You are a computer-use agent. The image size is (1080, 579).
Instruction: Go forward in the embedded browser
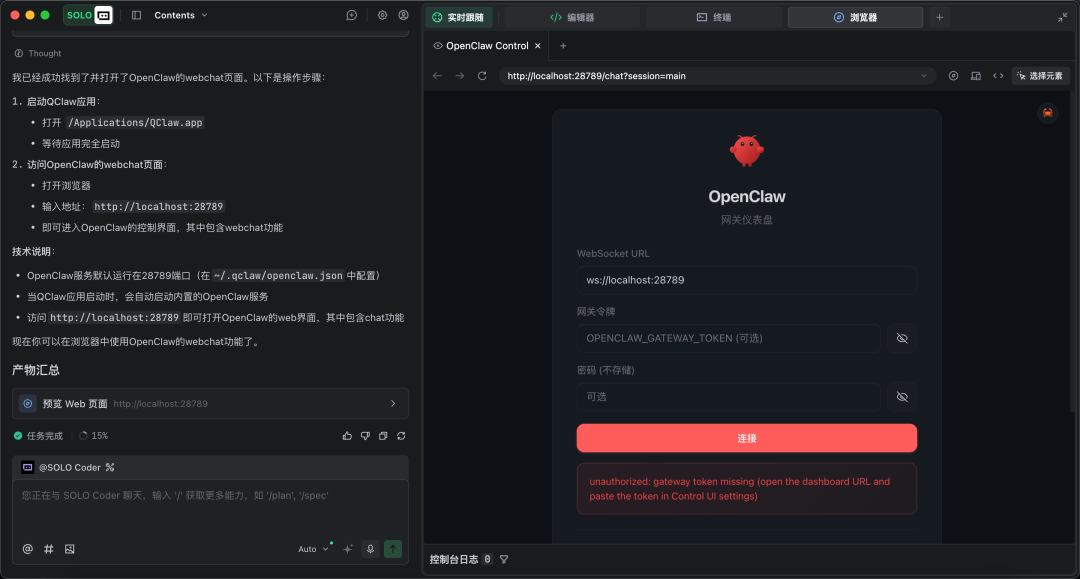click(x=459, y=76)
